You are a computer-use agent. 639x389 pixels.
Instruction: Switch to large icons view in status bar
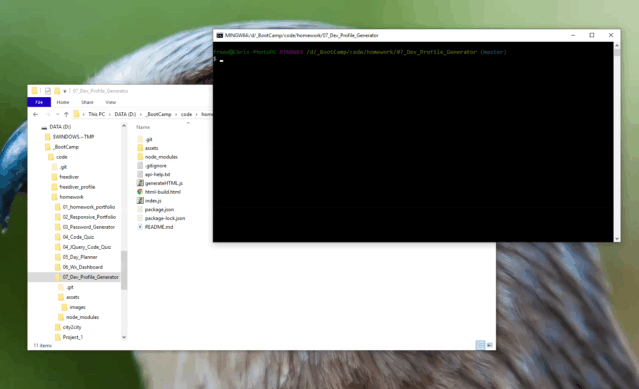pos(490,345)
